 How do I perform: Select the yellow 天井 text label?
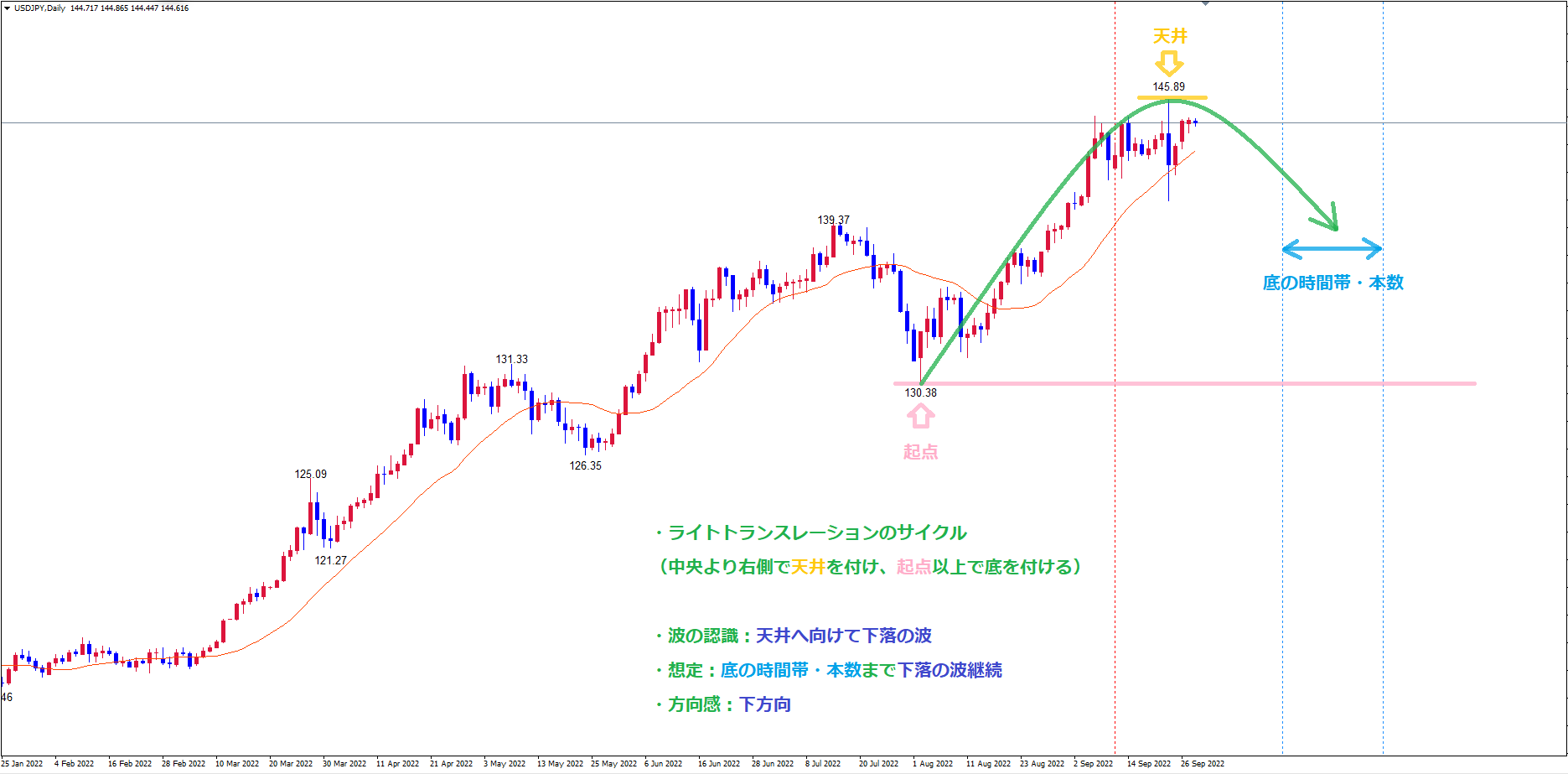tap(1170, 36)
